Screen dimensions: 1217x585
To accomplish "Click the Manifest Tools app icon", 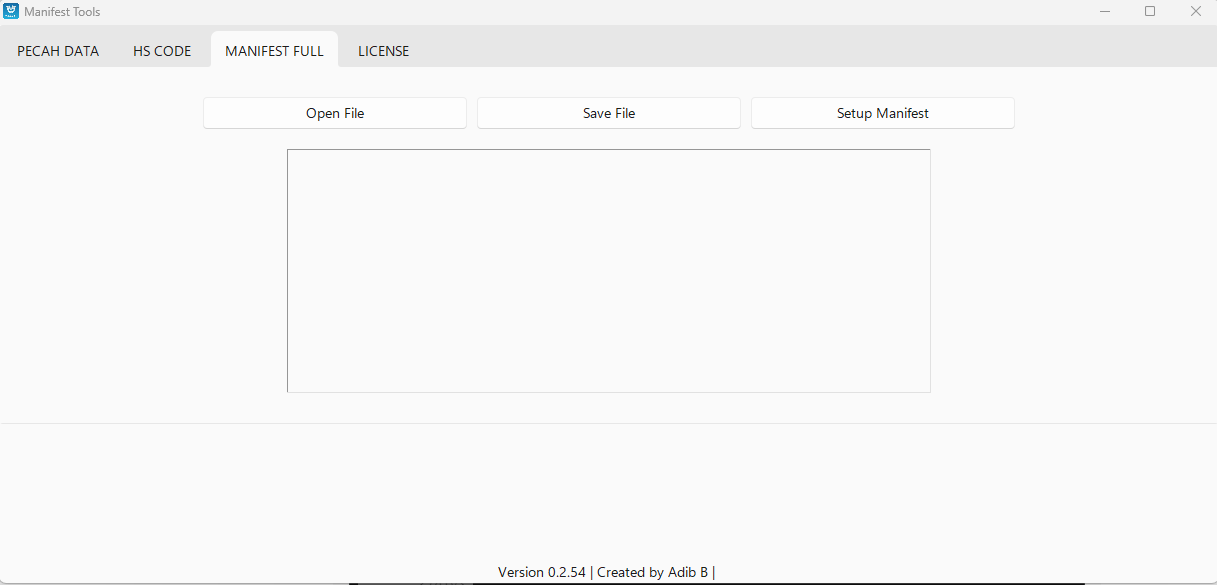I will pos(12,12).
